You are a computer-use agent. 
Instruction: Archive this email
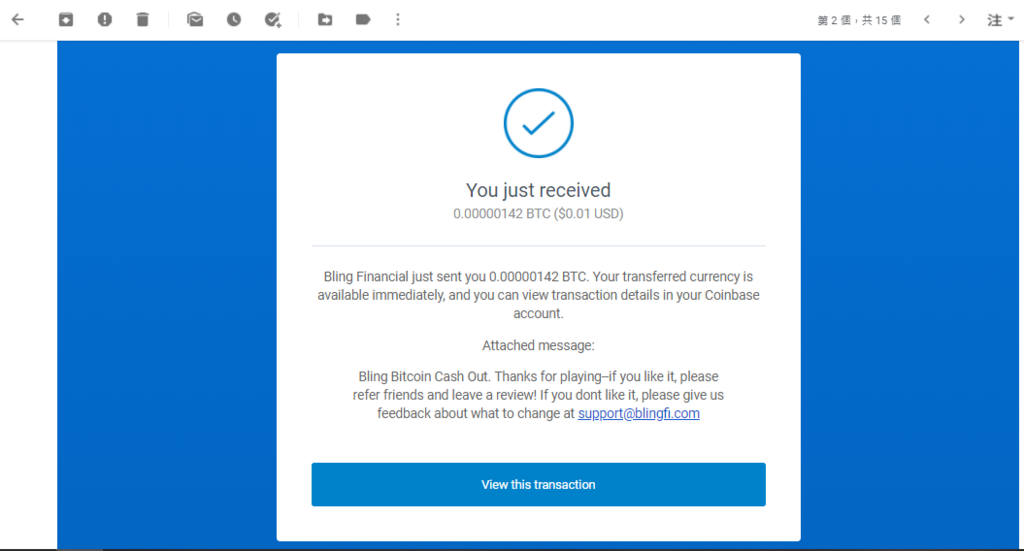[66, 20]
